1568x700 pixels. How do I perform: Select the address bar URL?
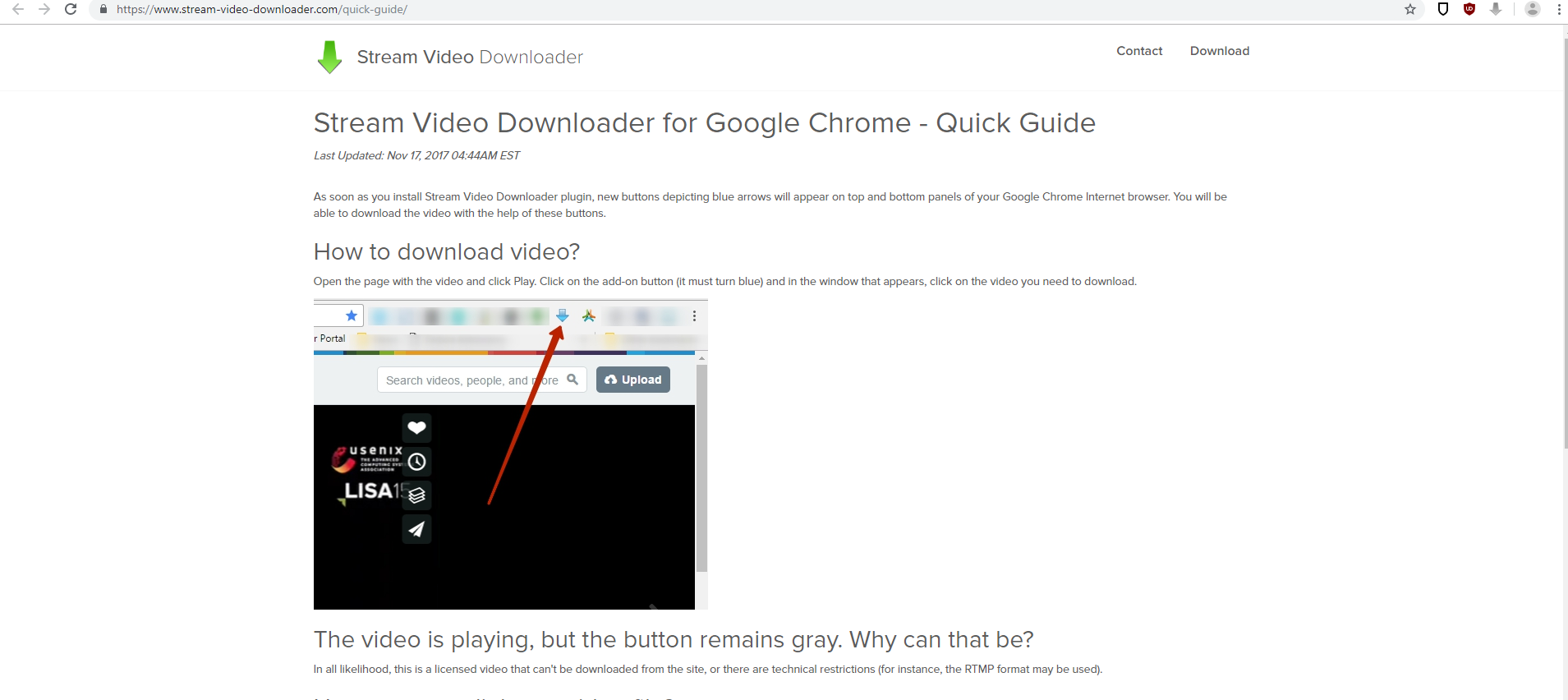262,9
